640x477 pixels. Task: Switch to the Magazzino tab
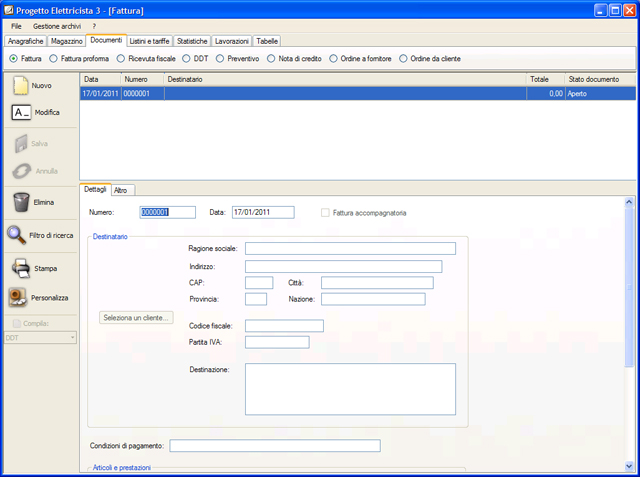pos(67,41)
